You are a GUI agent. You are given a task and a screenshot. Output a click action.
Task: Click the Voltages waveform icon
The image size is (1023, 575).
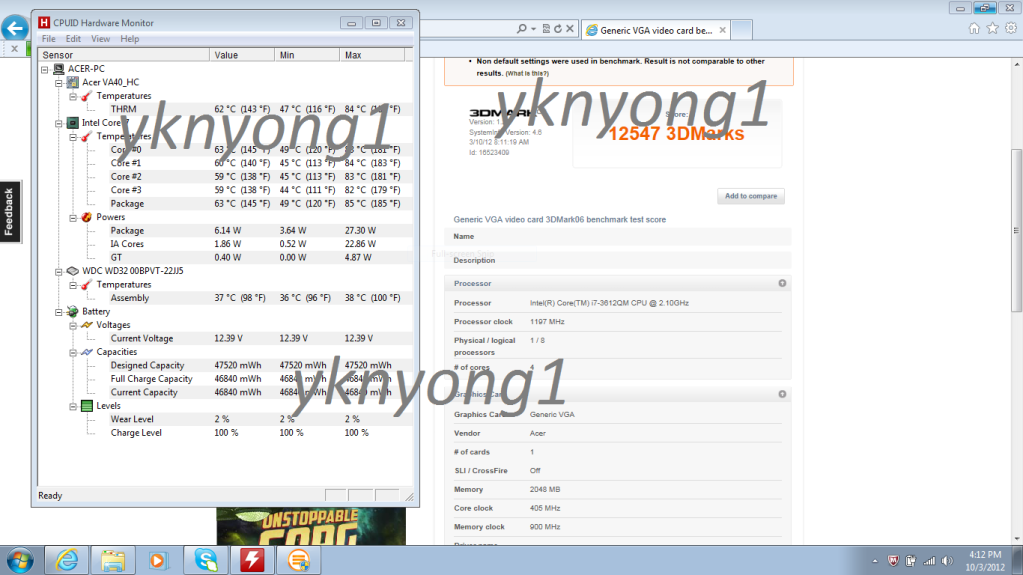coord(87,325)
